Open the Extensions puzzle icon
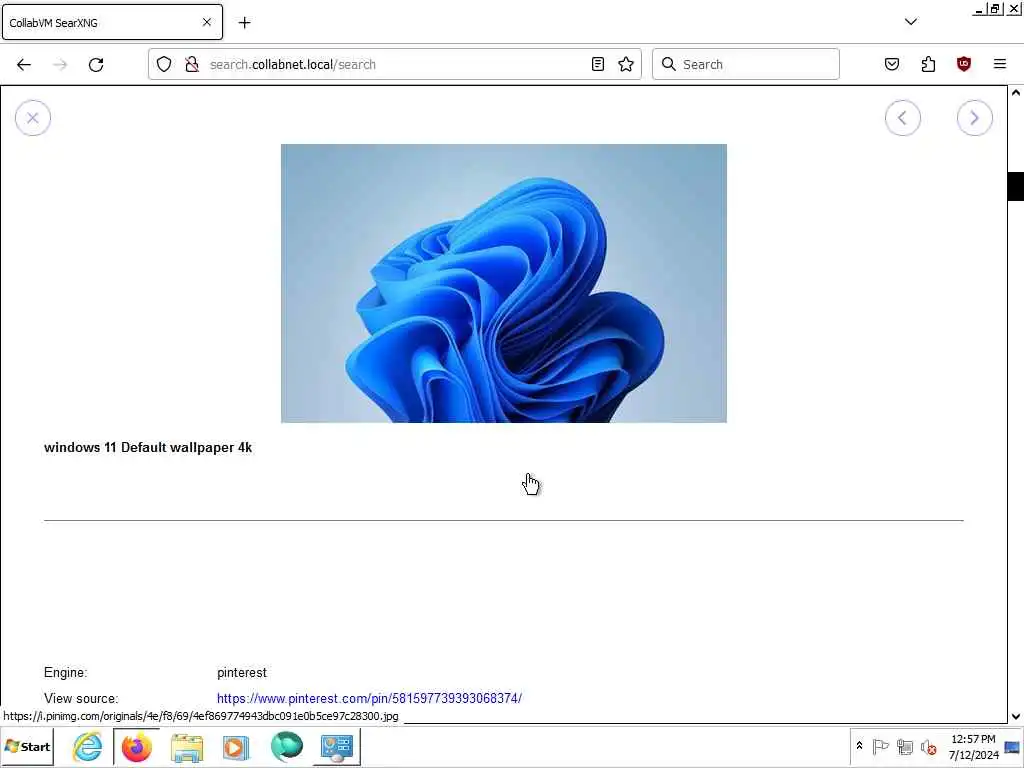 click(x=928, y=64)
